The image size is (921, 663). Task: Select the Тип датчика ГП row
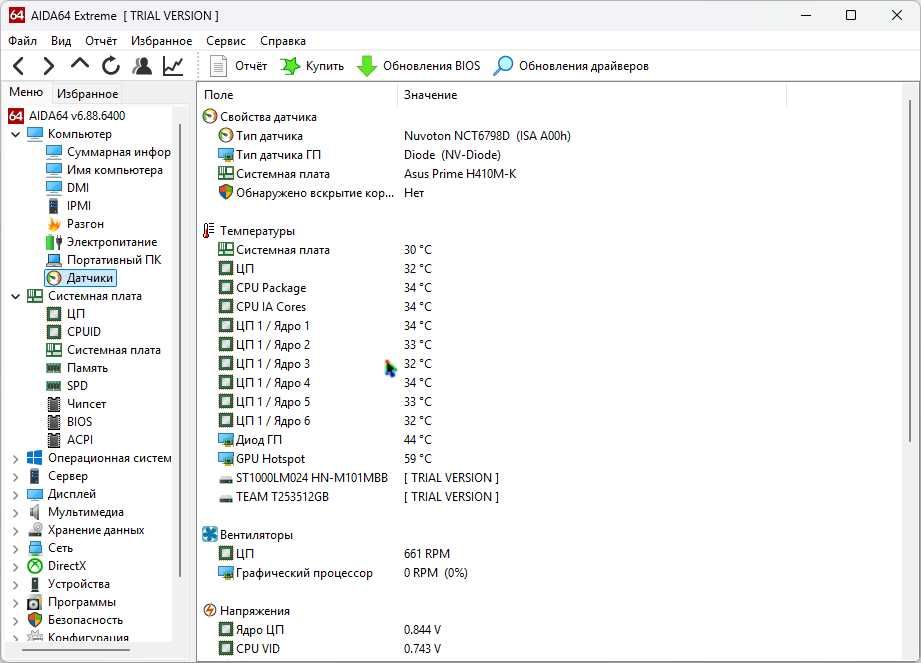pyautogui.click(x=359, y=155)
